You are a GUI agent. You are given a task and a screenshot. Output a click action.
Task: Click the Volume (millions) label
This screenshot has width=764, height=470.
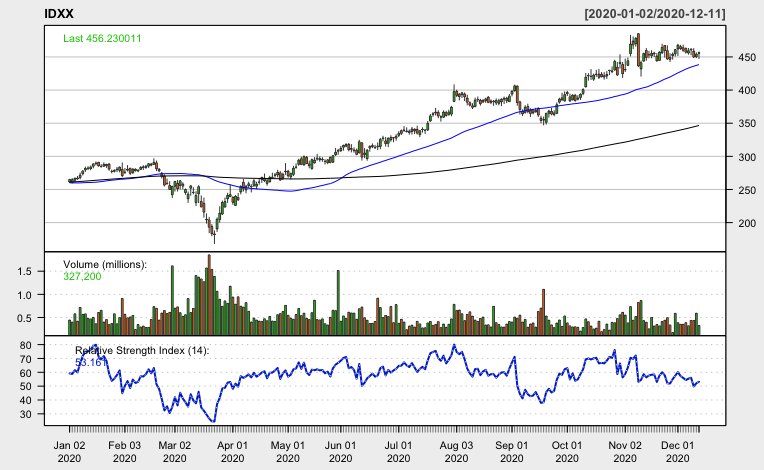(x=105, y=264)
